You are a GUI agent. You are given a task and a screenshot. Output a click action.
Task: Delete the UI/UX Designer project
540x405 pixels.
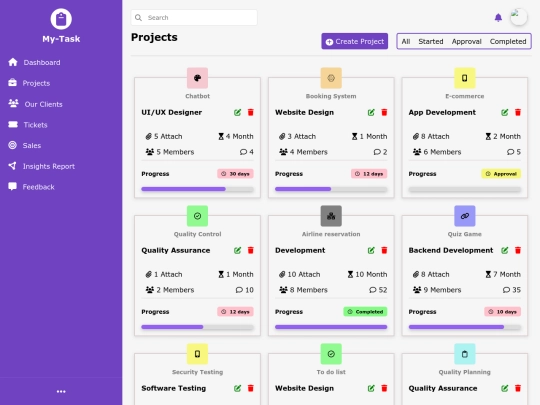click(251, 112)
